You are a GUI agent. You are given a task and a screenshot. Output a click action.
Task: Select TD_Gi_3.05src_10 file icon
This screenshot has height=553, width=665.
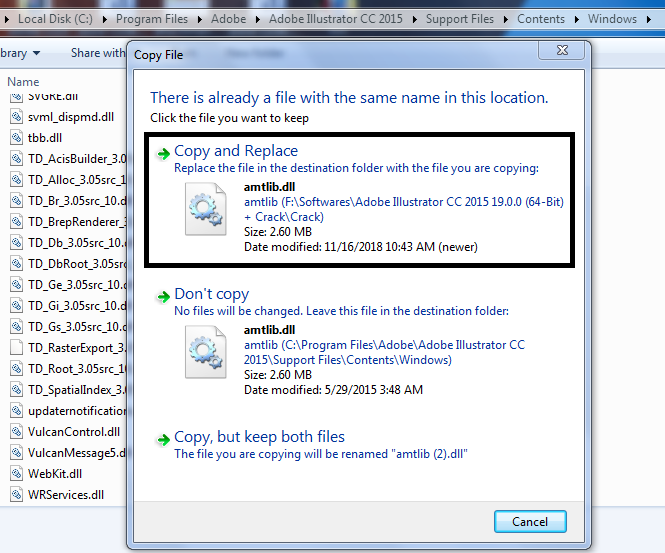click(16, 306)
